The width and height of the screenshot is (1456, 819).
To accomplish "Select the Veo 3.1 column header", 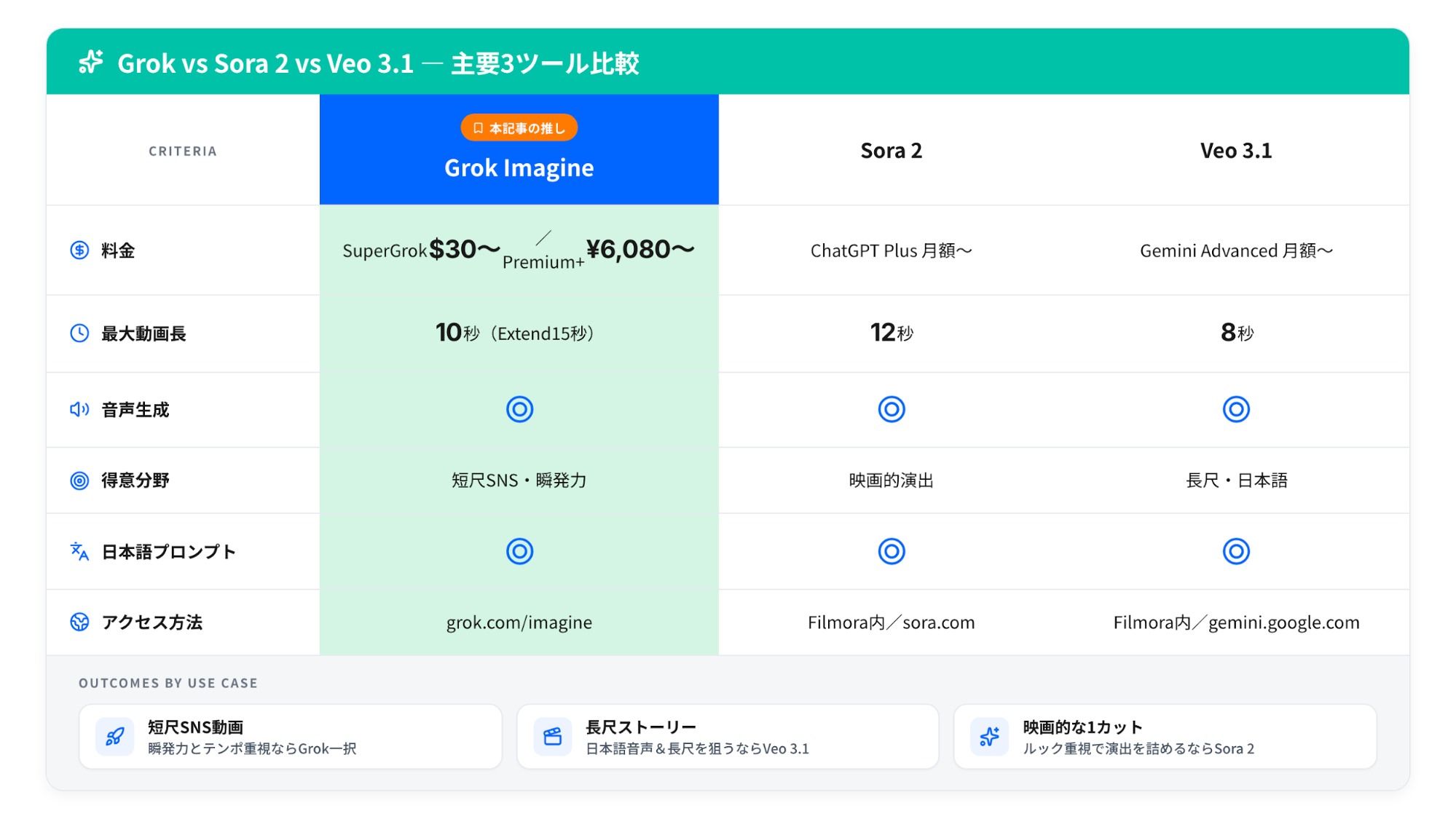I will 1236,151.
